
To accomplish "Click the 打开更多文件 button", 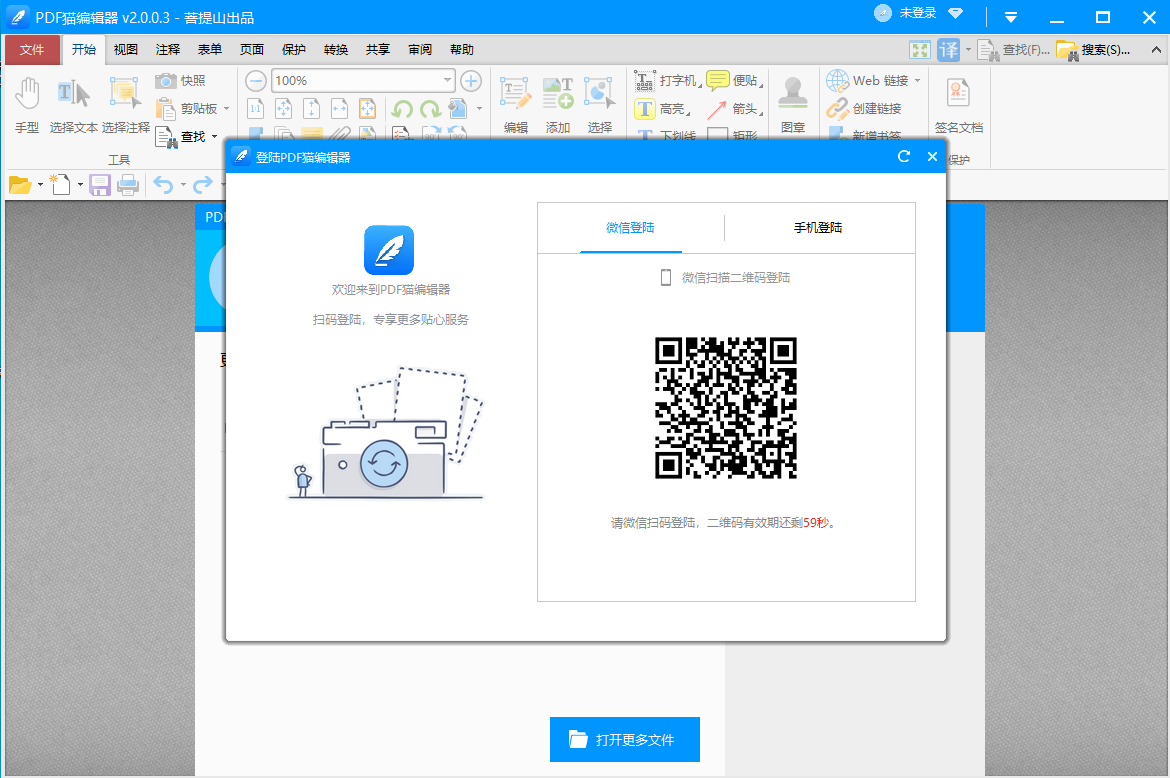I will tap(624, 739).
